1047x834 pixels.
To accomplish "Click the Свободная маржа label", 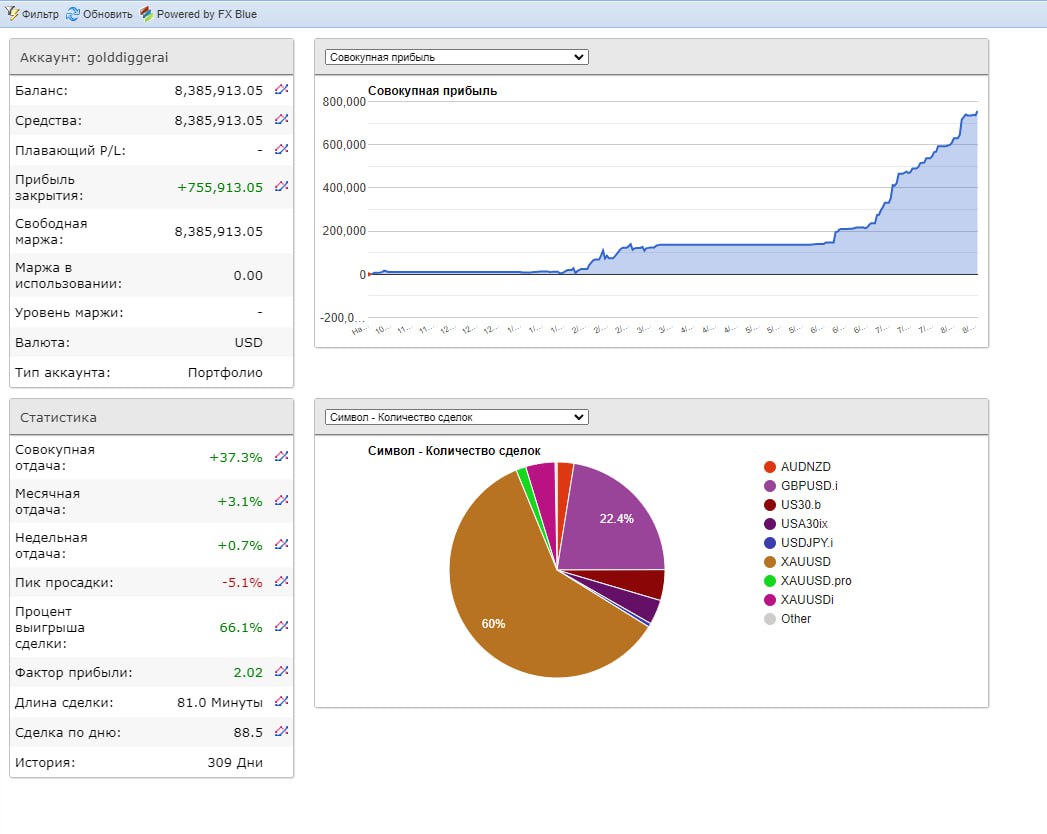I will click(51, 232).
